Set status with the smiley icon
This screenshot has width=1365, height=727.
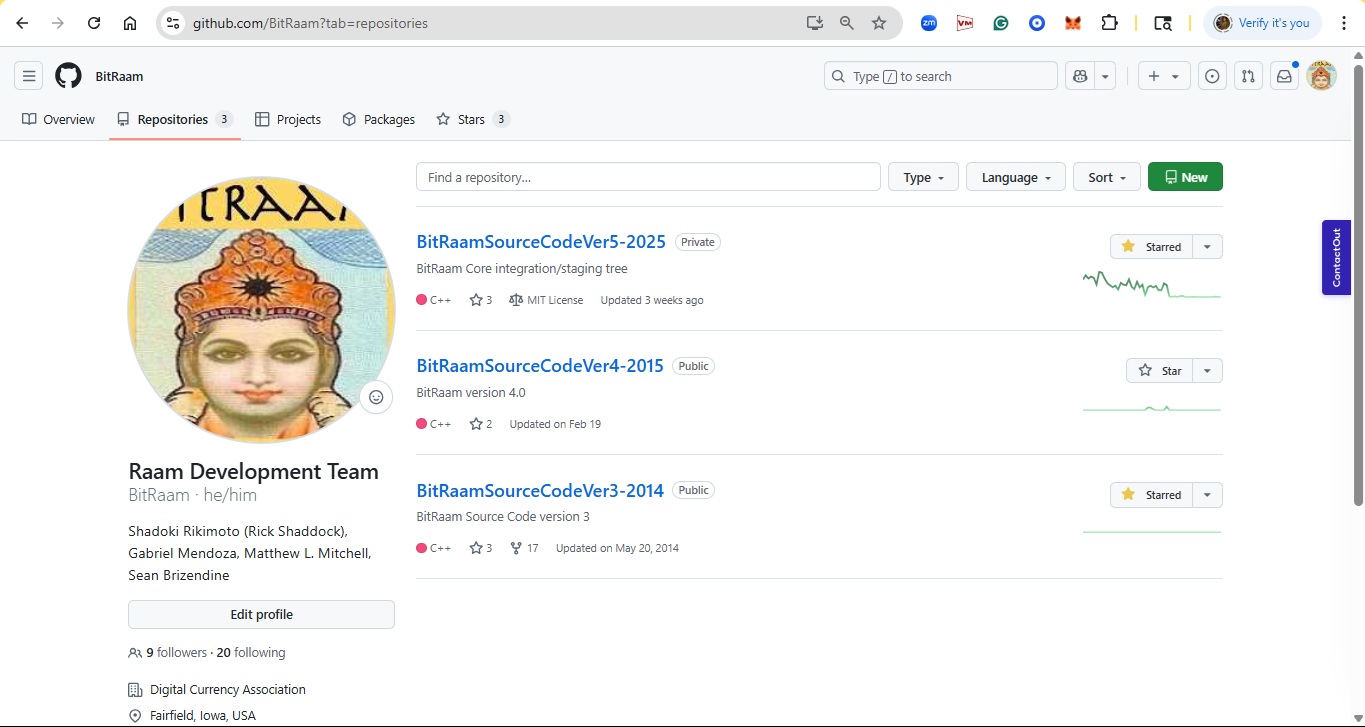(x=376, y=397)
